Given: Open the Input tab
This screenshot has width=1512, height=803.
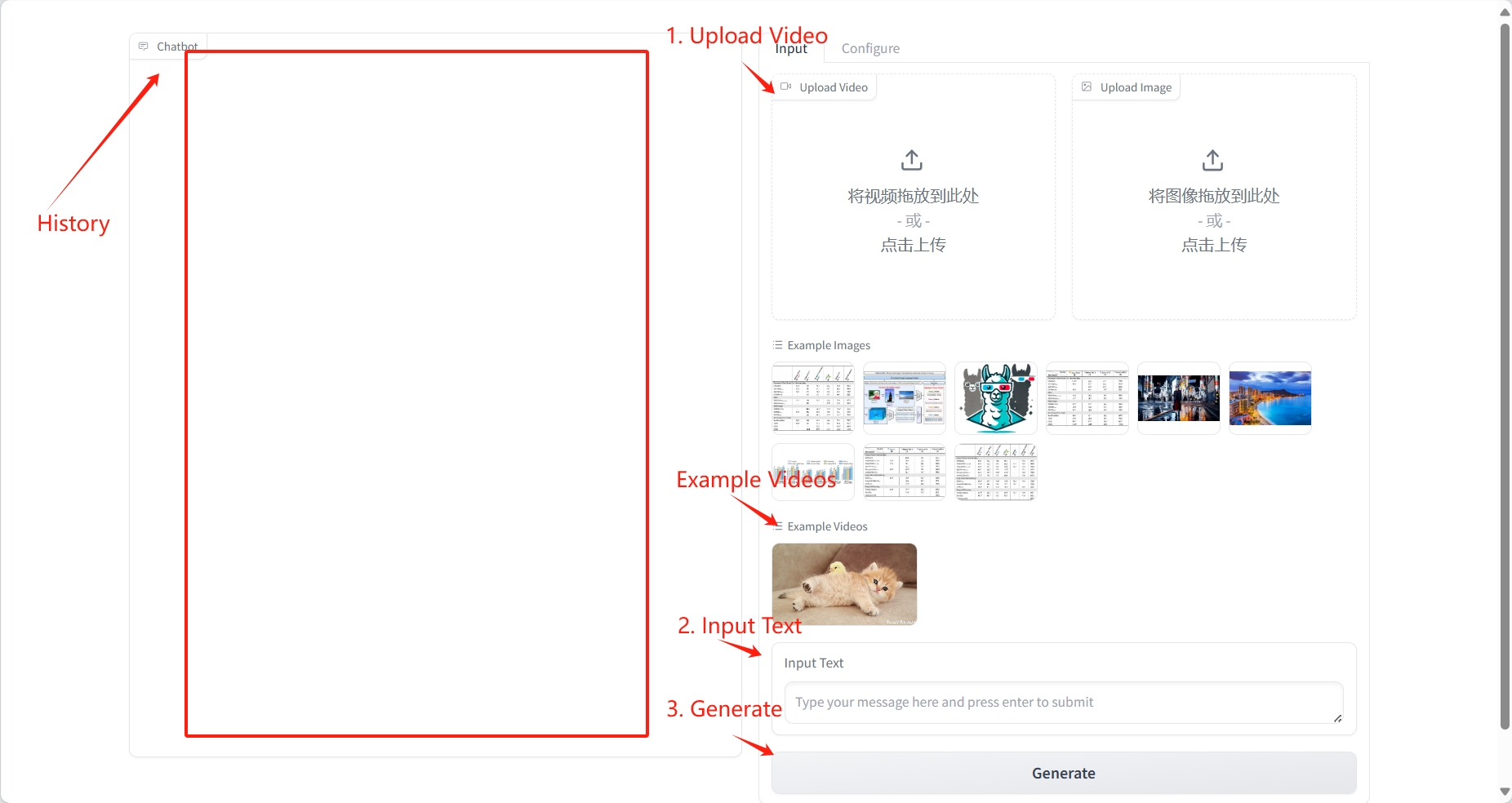Looking at the screenshot, I should [x=791, y=49].
